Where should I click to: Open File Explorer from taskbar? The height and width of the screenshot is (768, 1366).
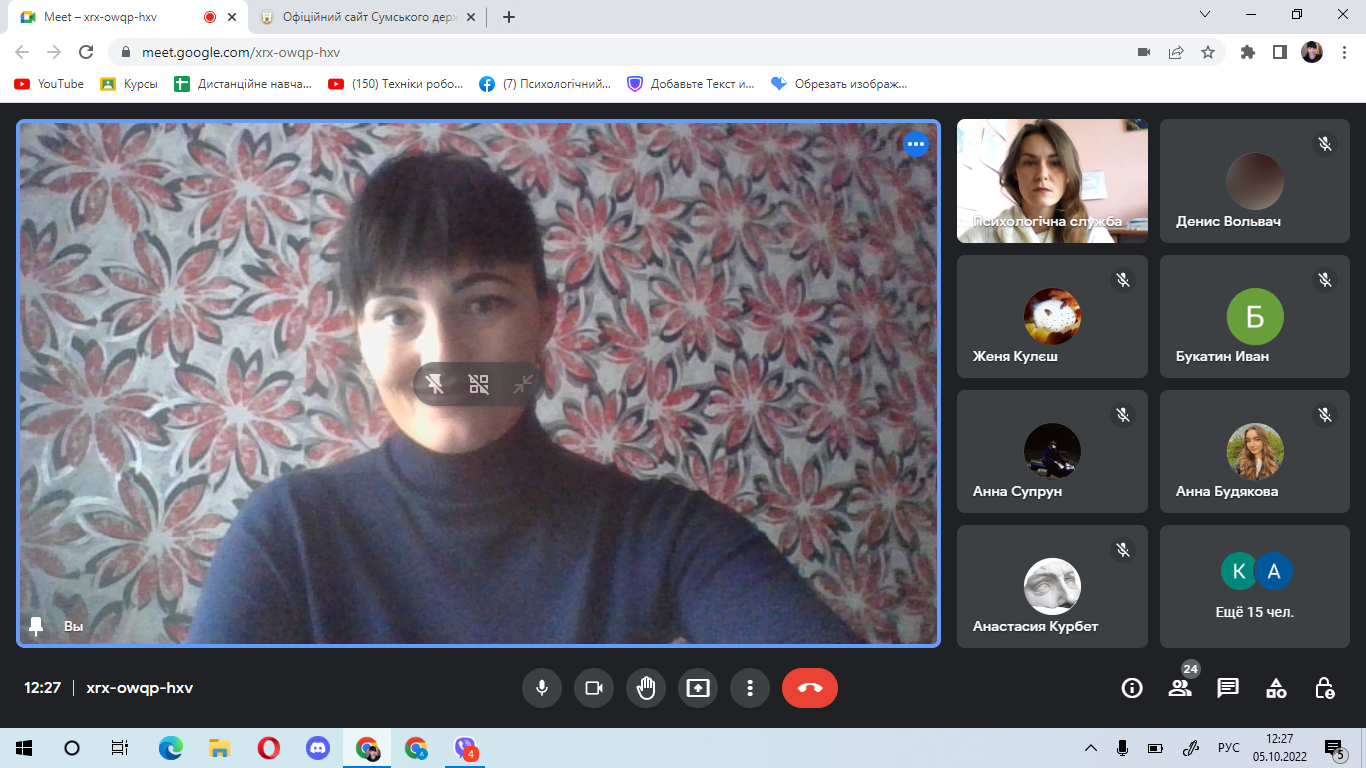(x=220, y=748)
